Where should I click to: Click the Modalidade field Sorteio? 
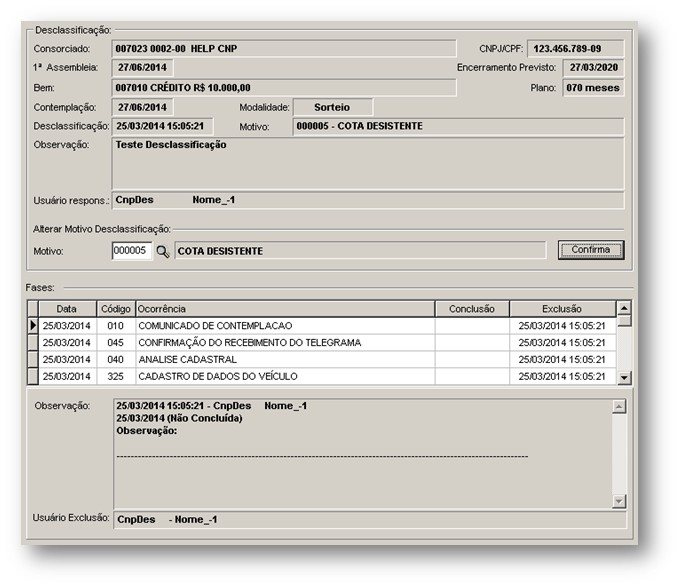[333, 107]
